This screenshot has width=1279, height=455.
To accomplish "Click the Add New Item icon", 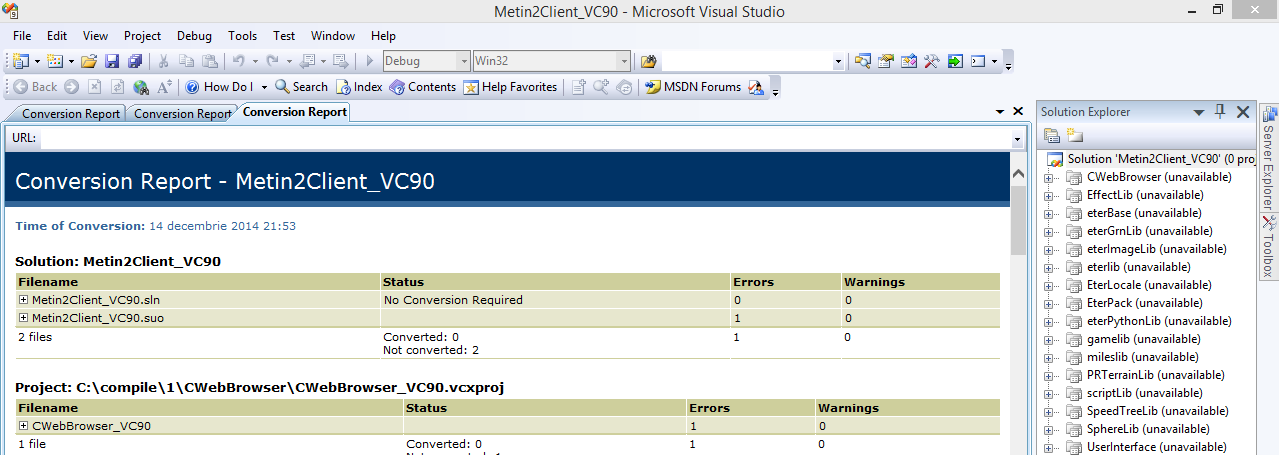I will click(54, 61).
